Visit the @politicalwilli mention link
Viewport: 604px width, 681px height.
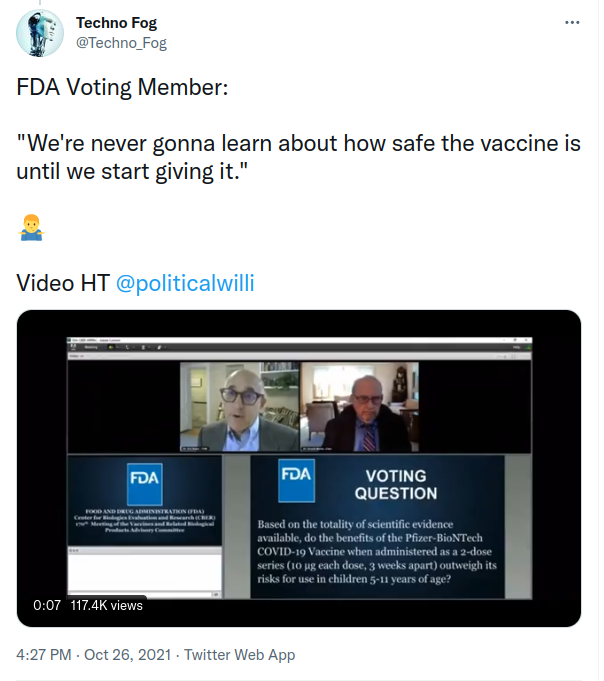(x=186, y=283)
